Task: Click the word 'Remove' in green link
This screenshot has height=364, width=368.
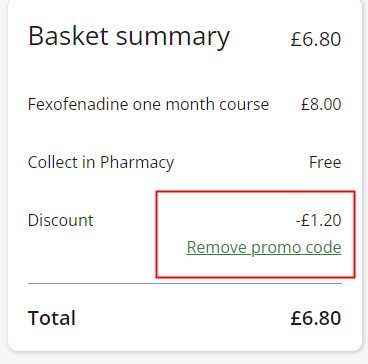Action: tap(217, 248)
